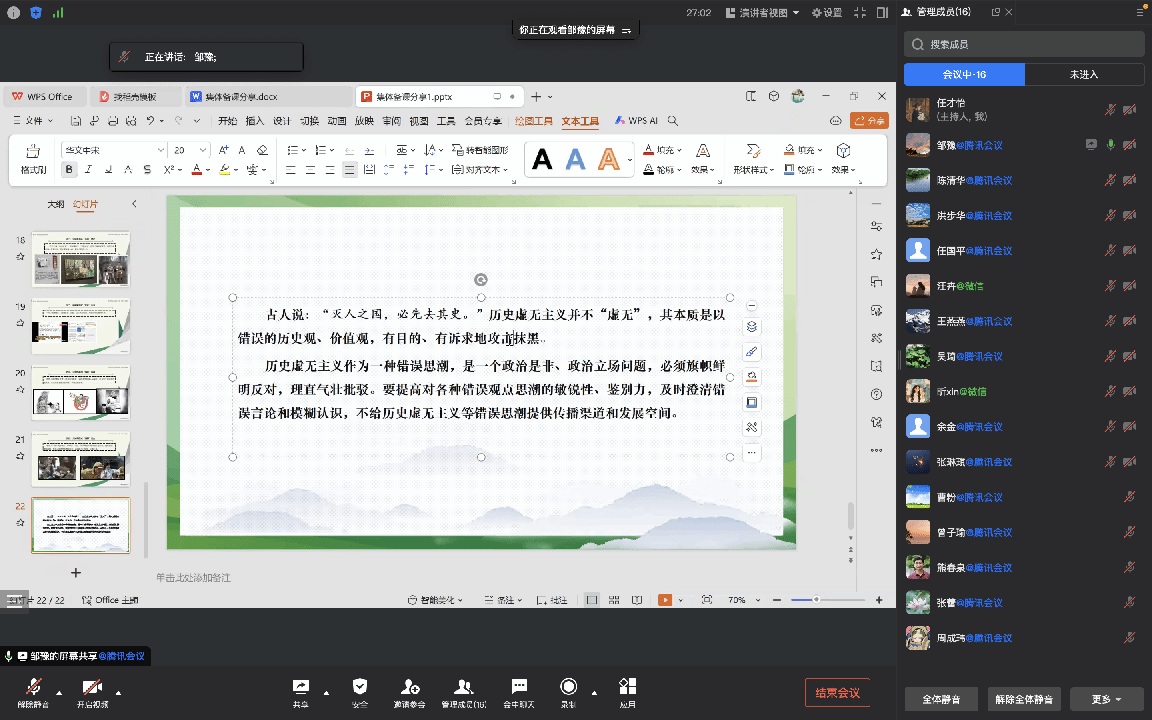Viewport: 1152px width, 720px height.
Task: Click the slideshow play button in status bar
Action: pyautogui.click(x=665, y=600)
